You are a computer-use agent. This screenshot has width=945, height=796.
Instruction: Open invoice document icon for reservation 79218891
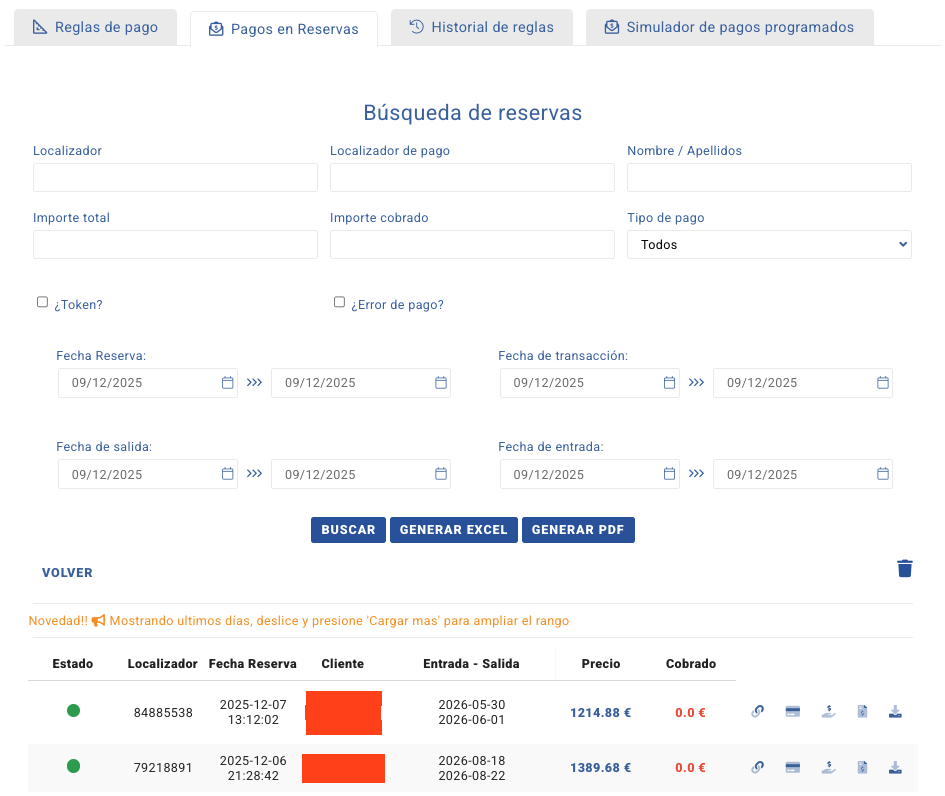point(862,768)
